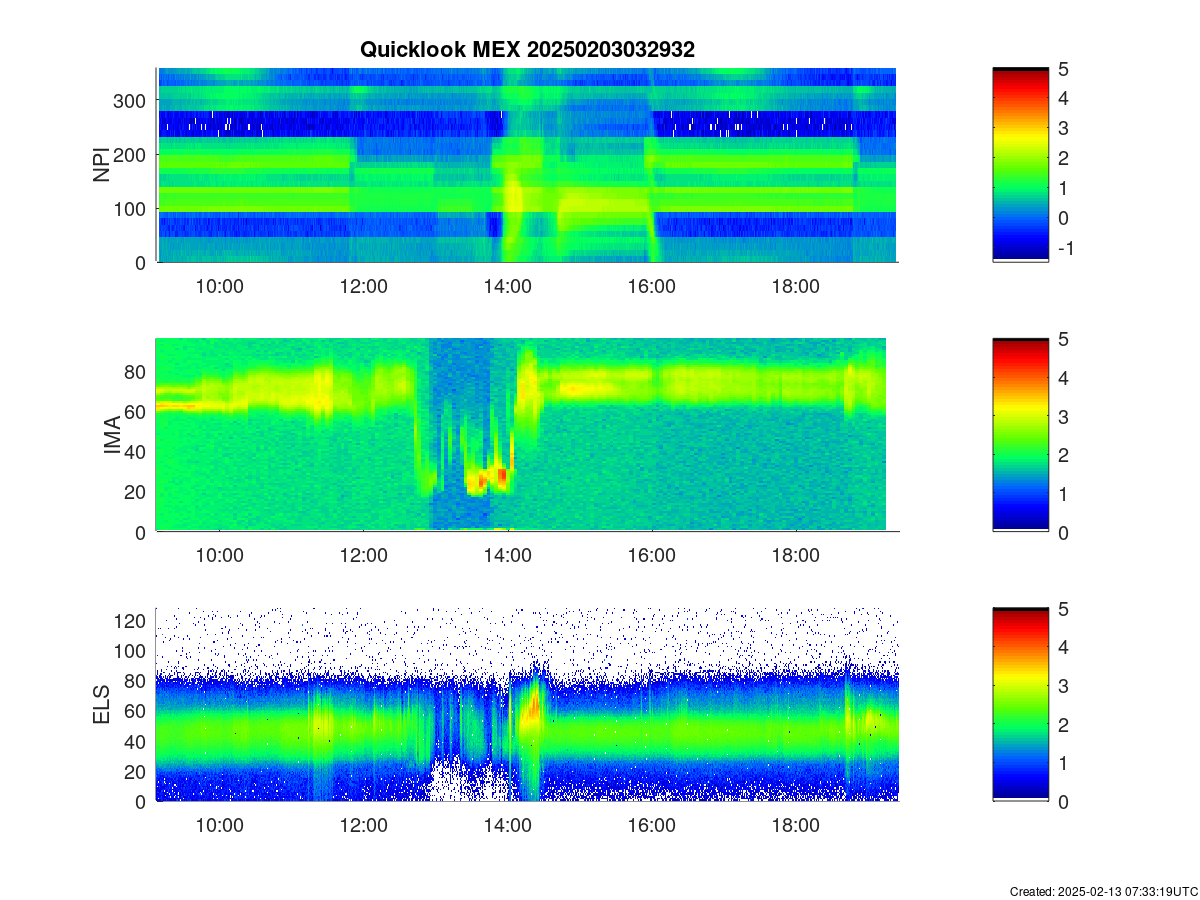Select the ELS y-axis label

point(101,705)
